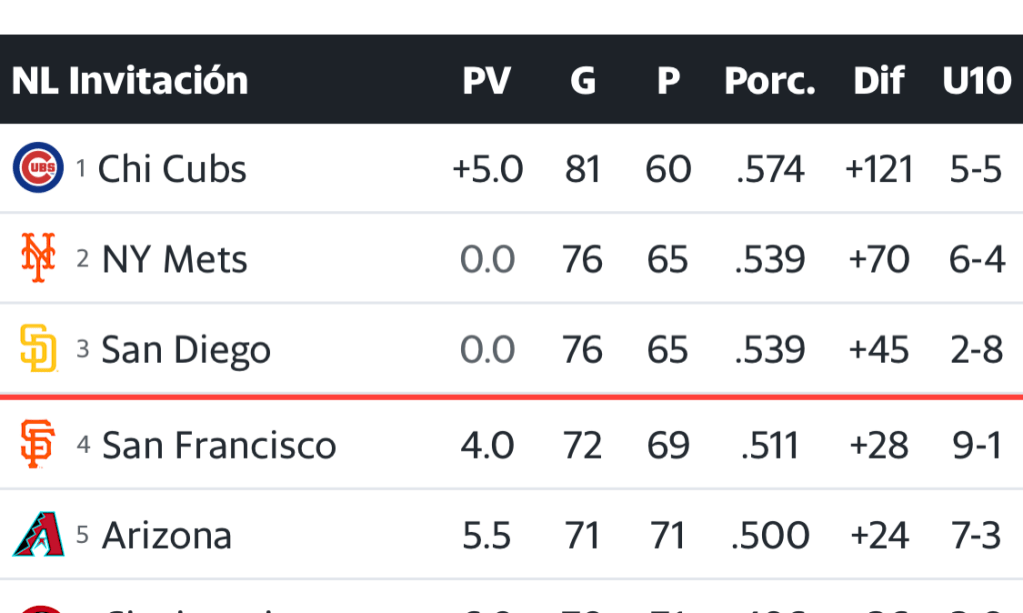This screenshot has width=1023, height=613.
Task: Click the NY Mets logo icon
Action: (38, 259)
